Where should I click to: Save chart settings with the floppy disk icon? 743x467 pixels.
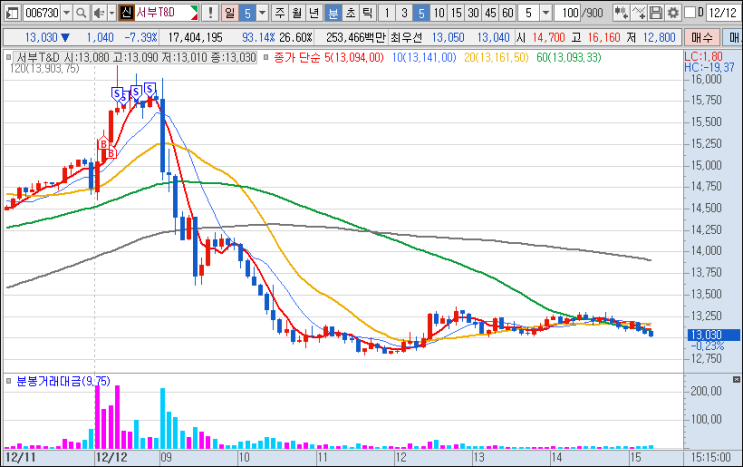click(656, 13)
